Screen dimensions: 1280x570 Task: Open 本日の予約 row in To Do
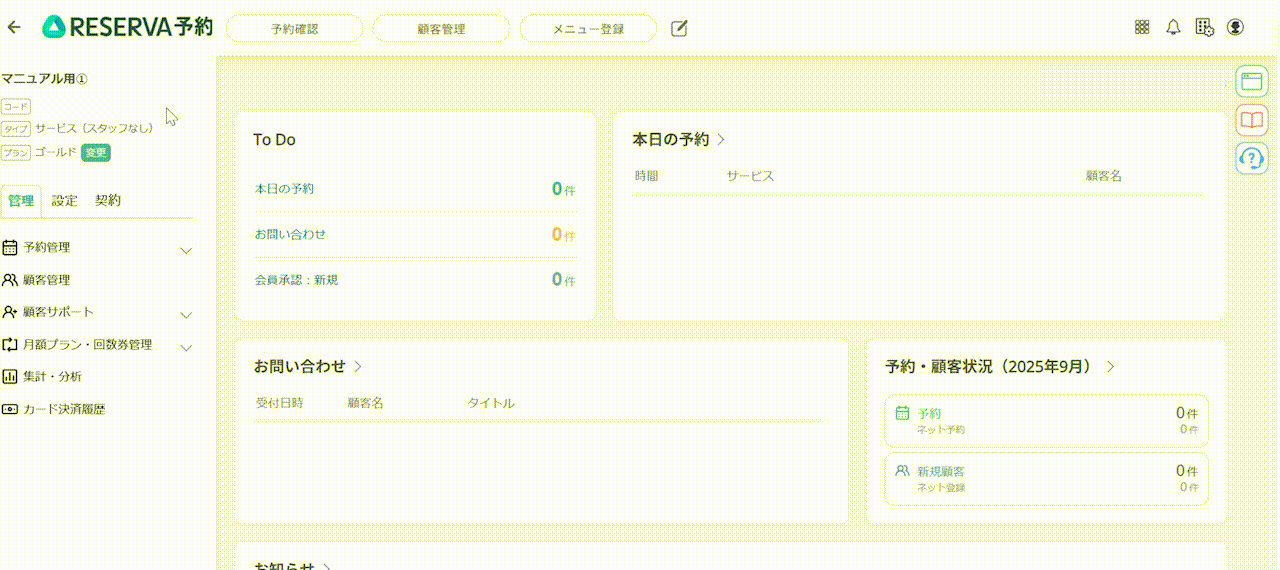click(x=415, y=189)
